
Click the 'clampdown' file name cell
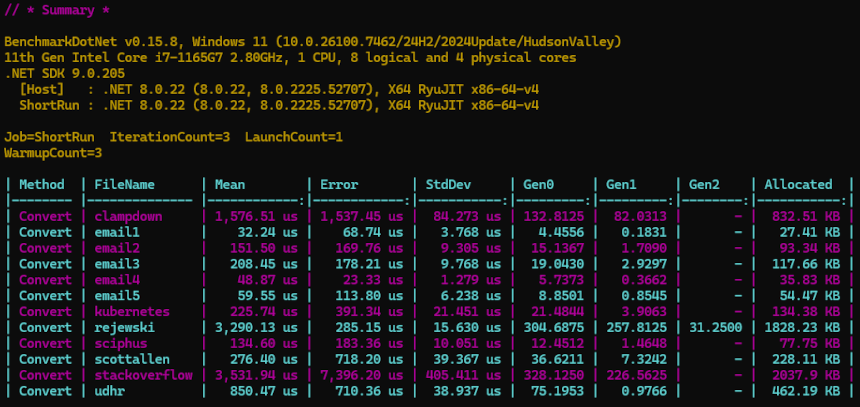pos(128,217)
